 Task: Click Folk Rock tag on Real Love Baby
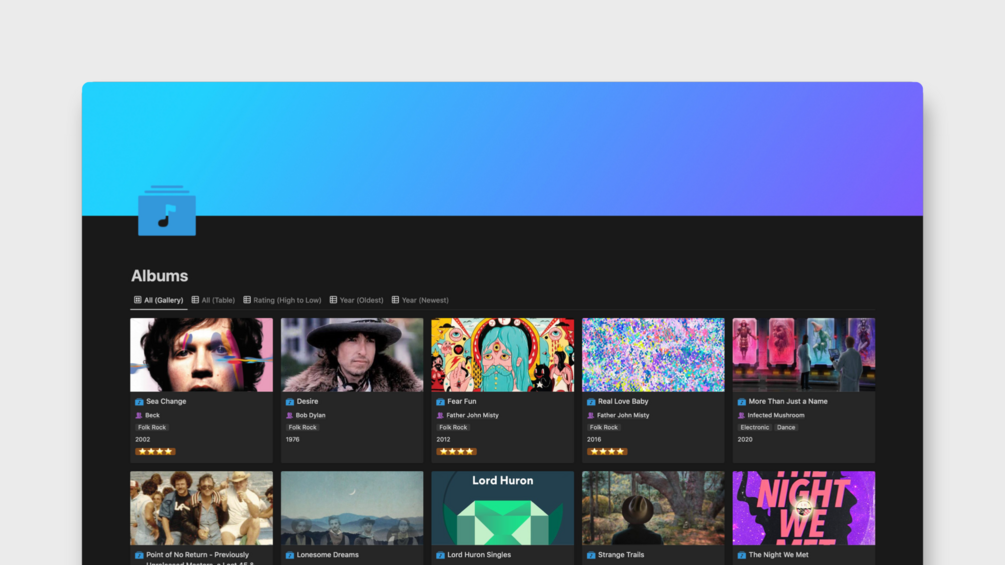(604, 427)
